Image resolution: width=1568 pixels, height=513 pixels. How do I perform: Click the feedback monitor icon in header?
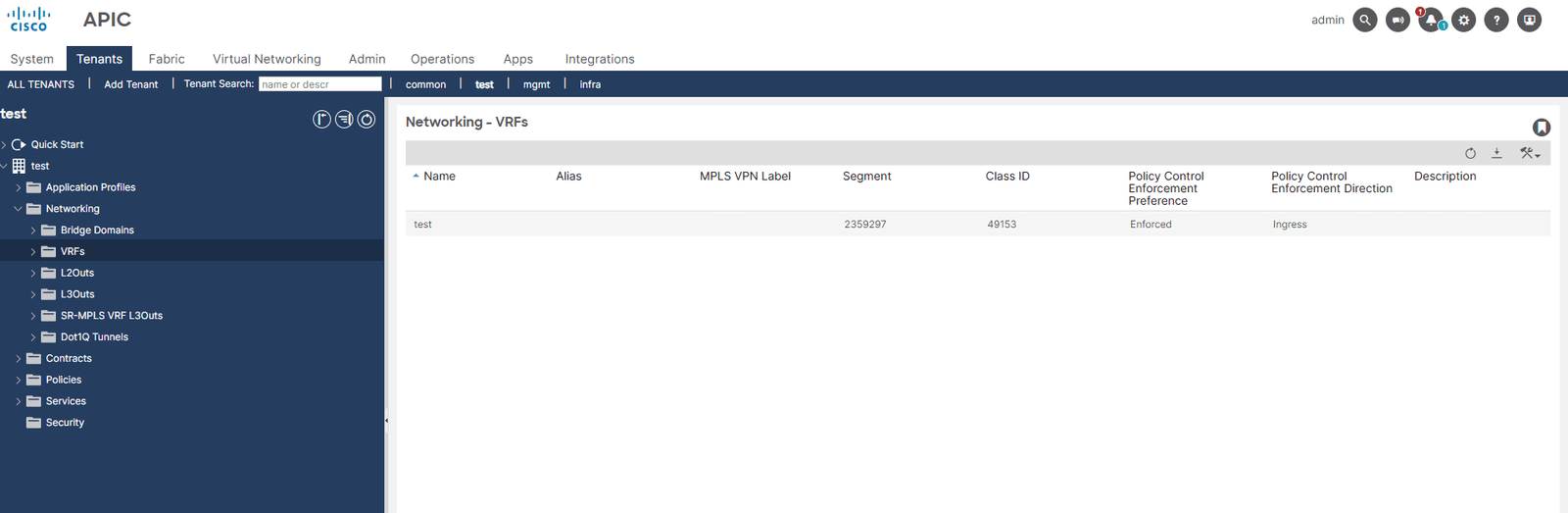point(1529,20)
